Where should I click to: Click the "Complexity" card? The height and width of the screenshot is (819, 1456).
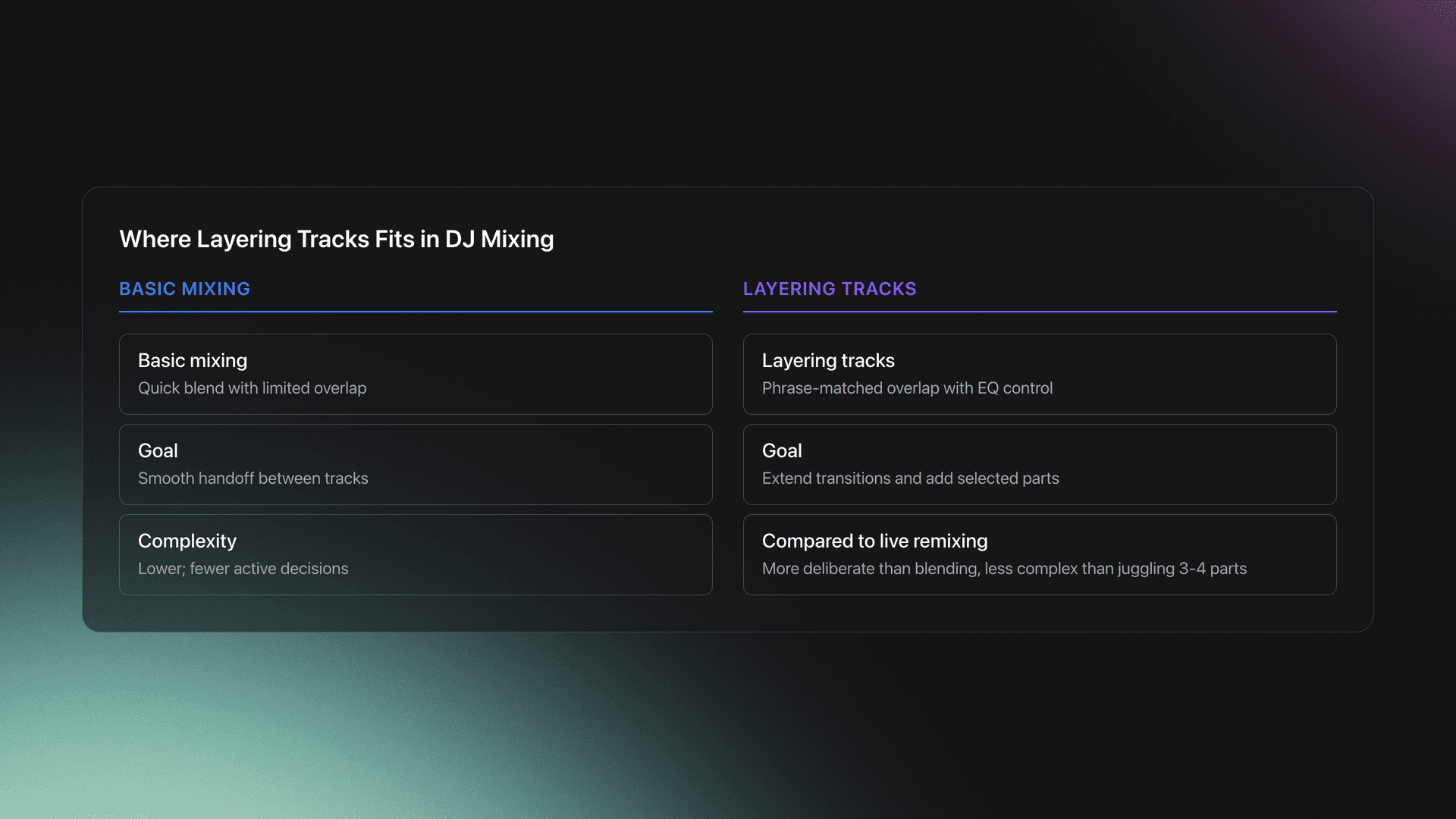click(416, 554)
